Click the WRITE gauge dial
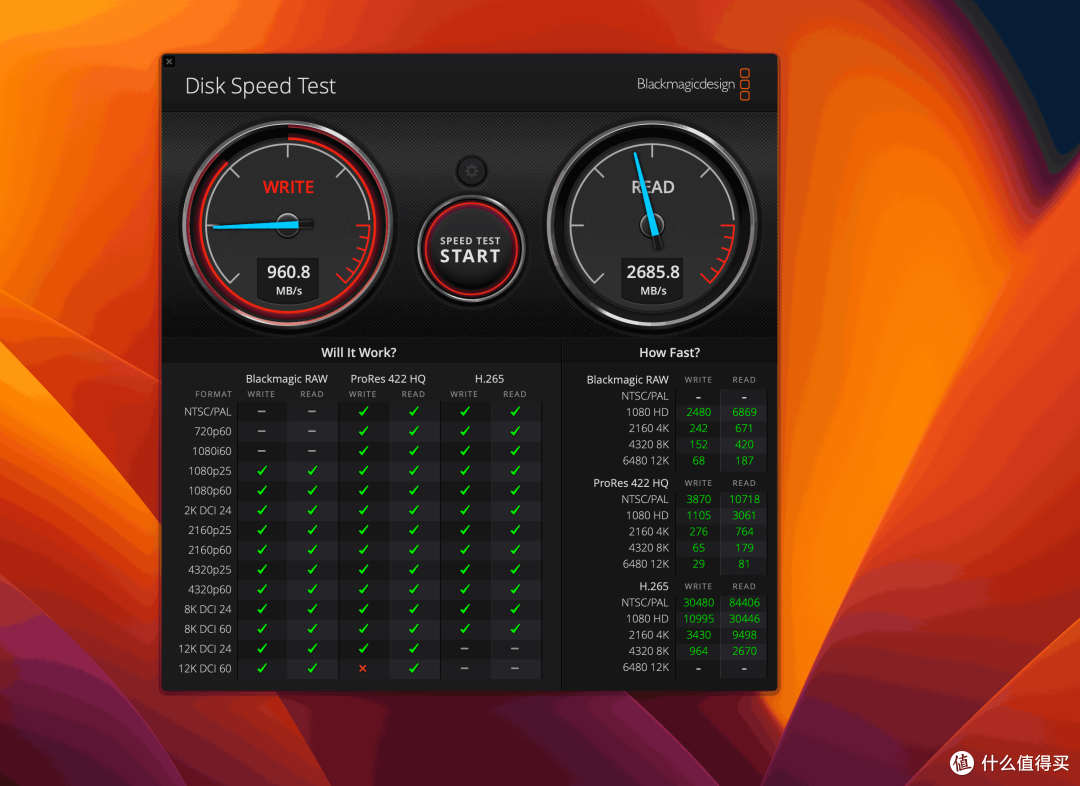Screen dimensions: 1080x786 tap(288, 224)
